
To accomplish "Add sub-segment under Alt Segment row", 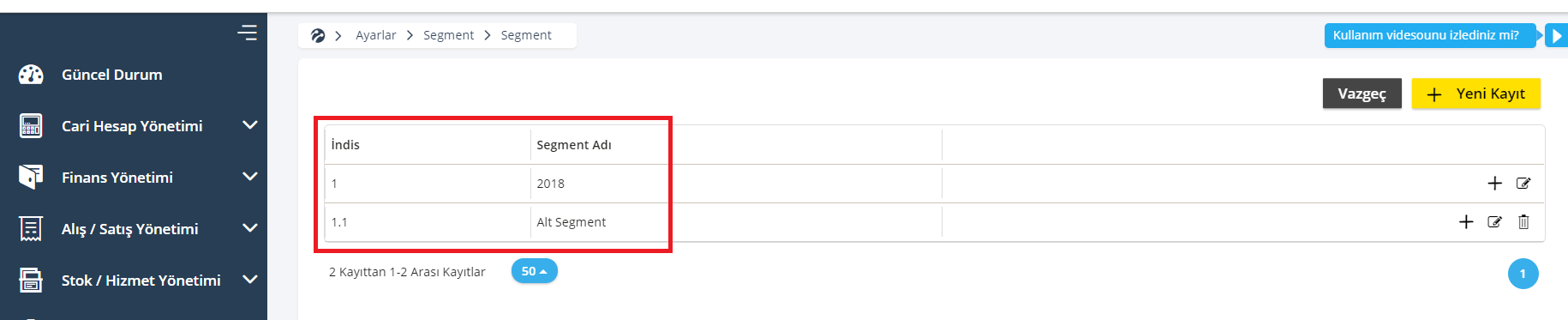I will (x=1466, y=221).
